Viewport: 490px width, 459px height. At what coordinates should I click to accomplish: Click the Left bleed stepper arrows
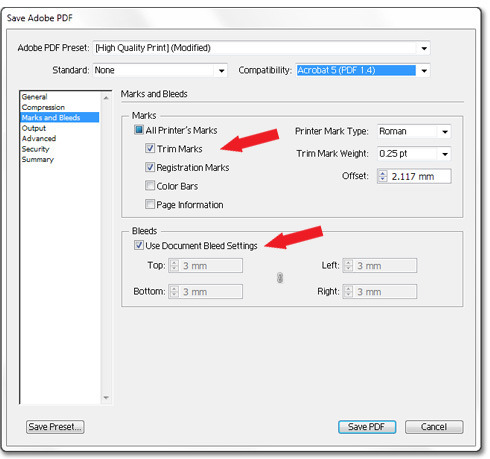tap(348, 266)
